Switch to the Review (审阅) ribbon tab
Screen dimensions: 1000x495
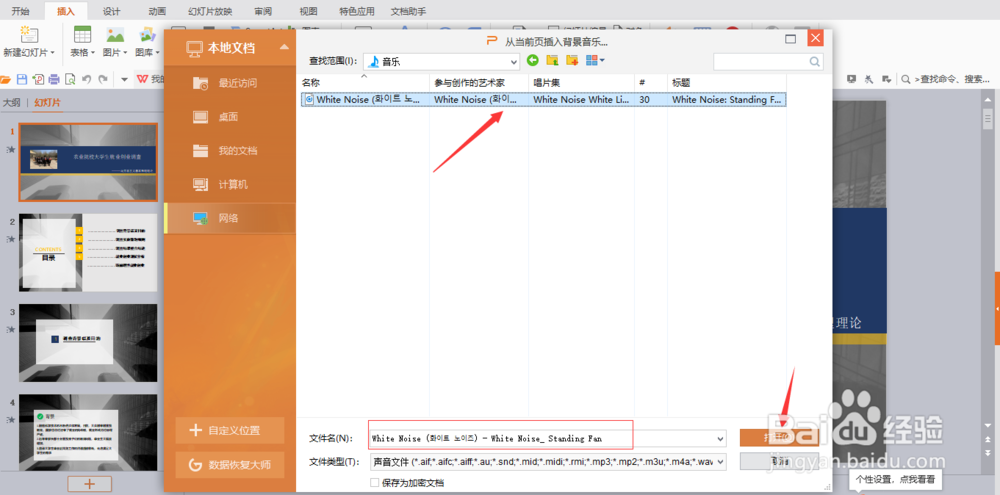coord(261,11)
